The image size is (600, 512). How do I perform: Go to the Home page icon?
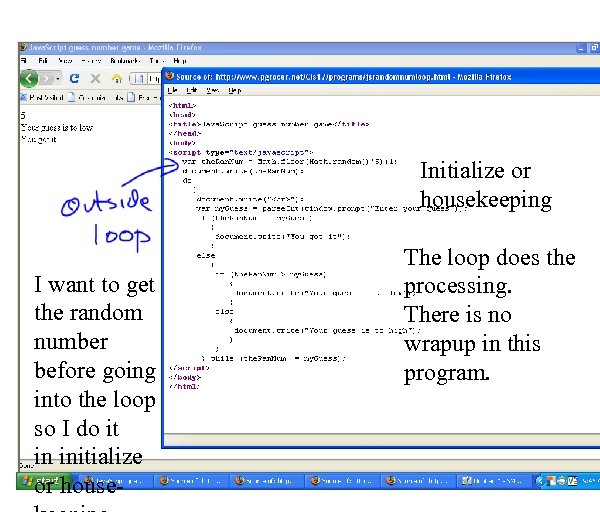(117, 79)
